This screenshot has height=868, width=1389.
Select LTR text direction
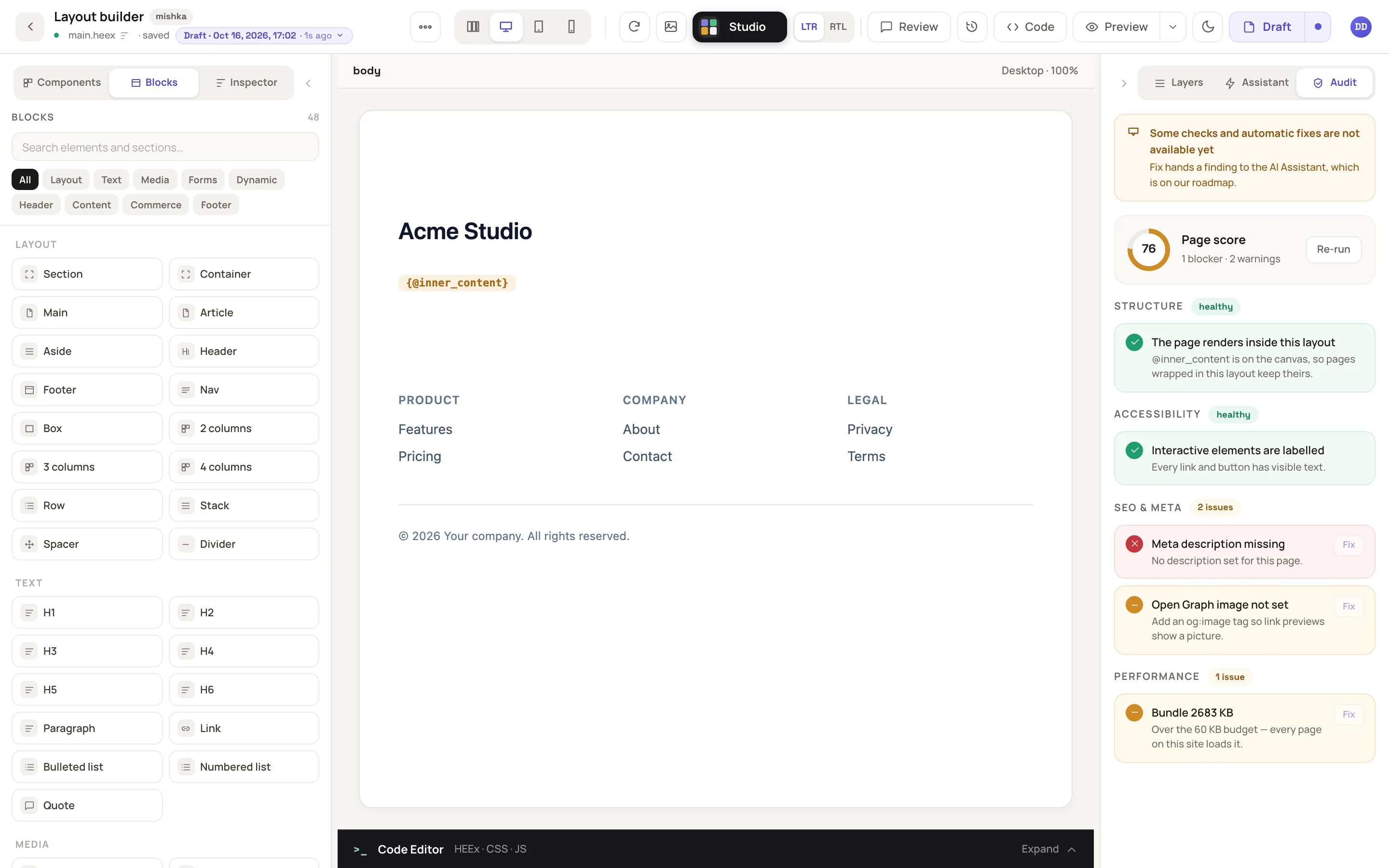click(809, 27)
